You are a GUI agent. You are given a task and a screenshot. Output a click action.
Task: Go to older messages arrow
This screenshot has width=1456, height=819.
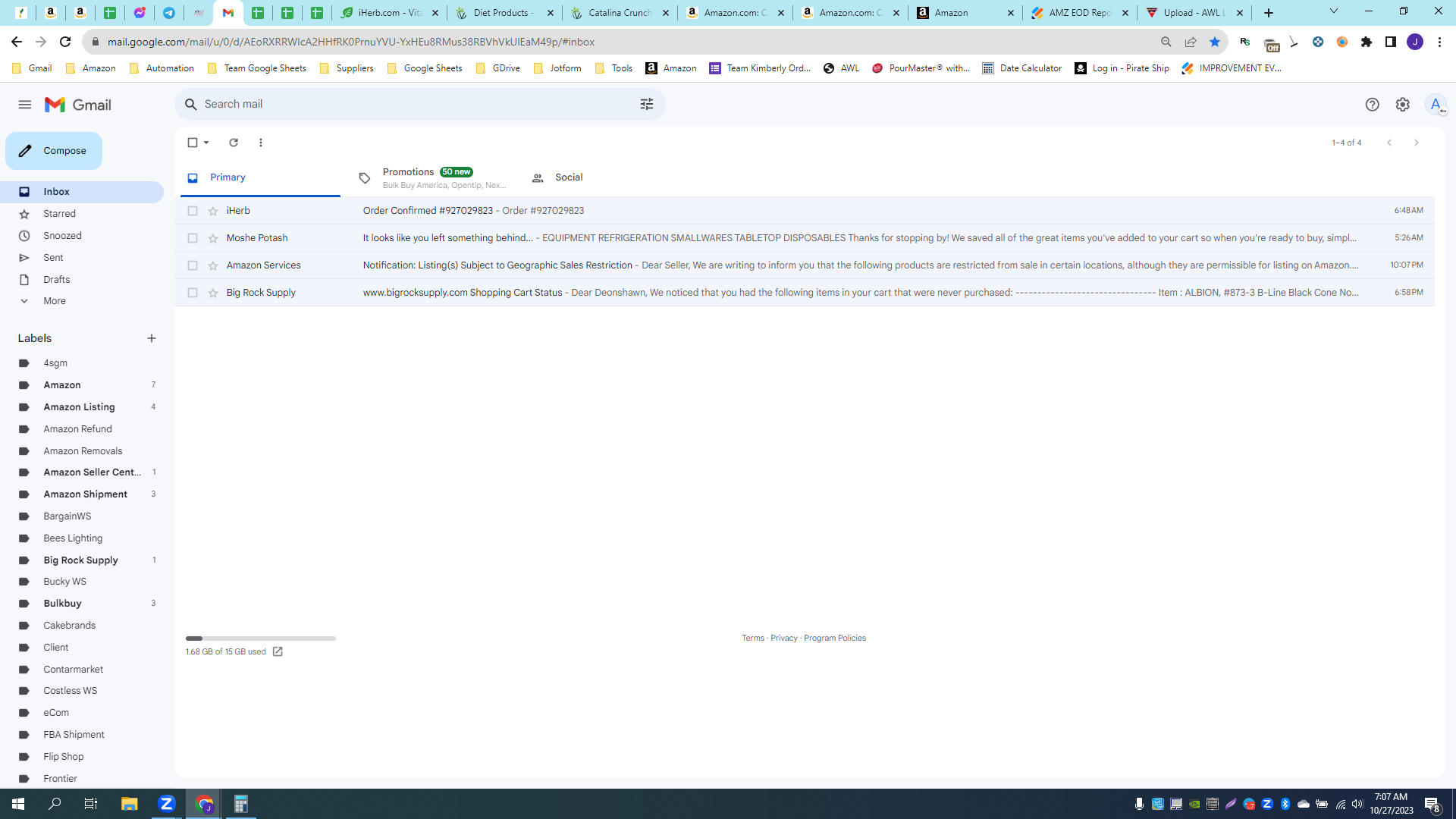(1416, 143)
